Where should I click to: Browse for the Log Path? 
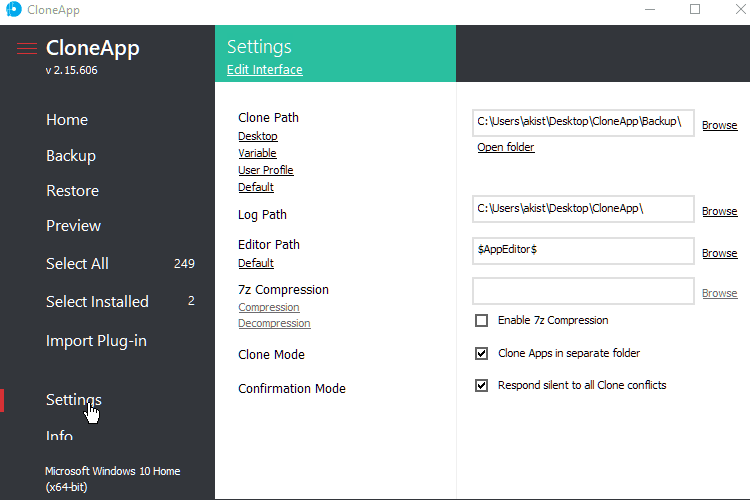pyautogui.click(x=720, y=211)
